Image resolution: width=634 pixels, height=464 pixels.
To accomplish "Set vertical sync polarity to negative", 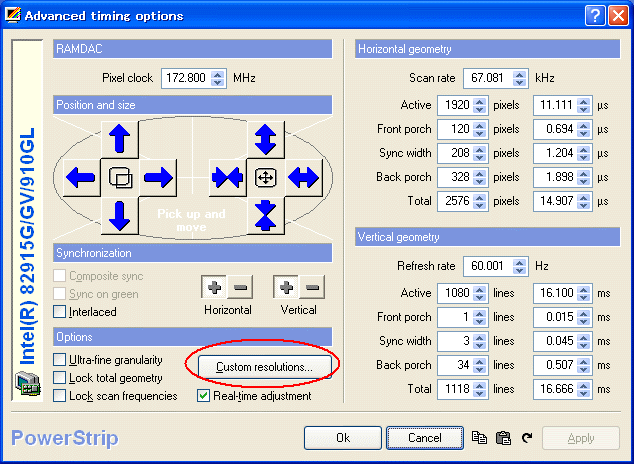I will click(312, 287).
